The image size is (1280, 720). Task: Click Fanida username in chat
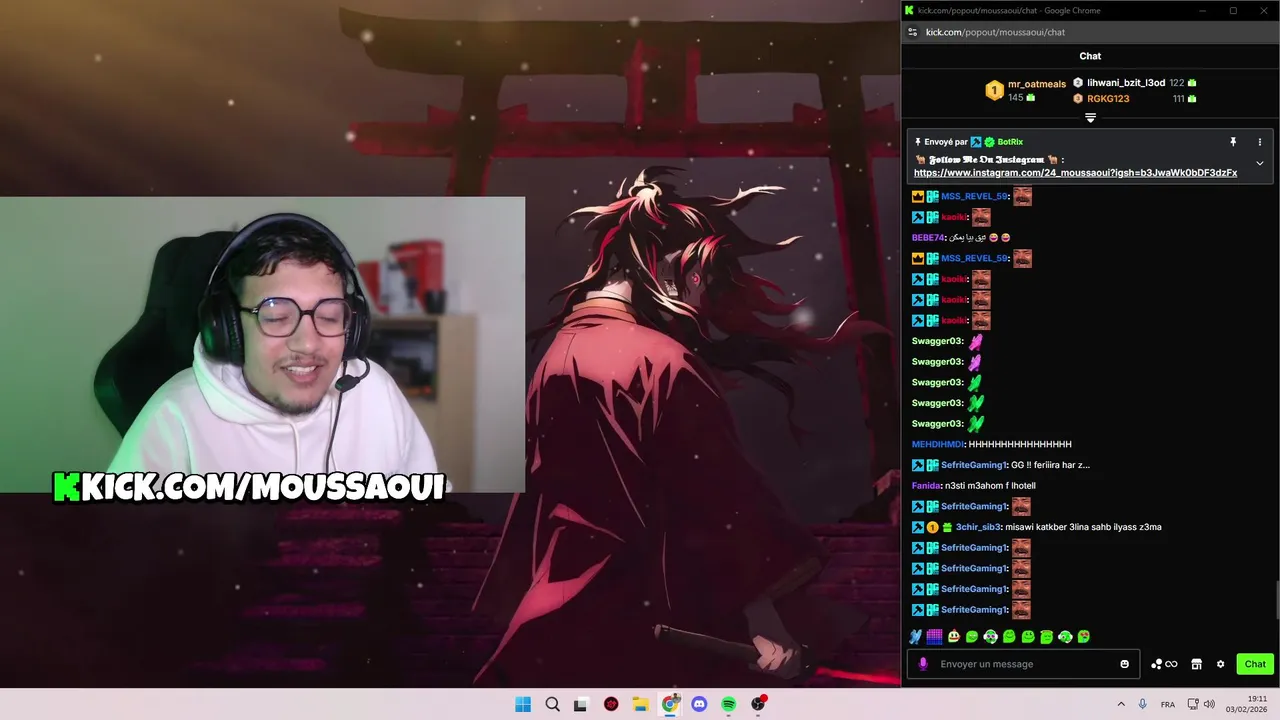pos(926,486)
